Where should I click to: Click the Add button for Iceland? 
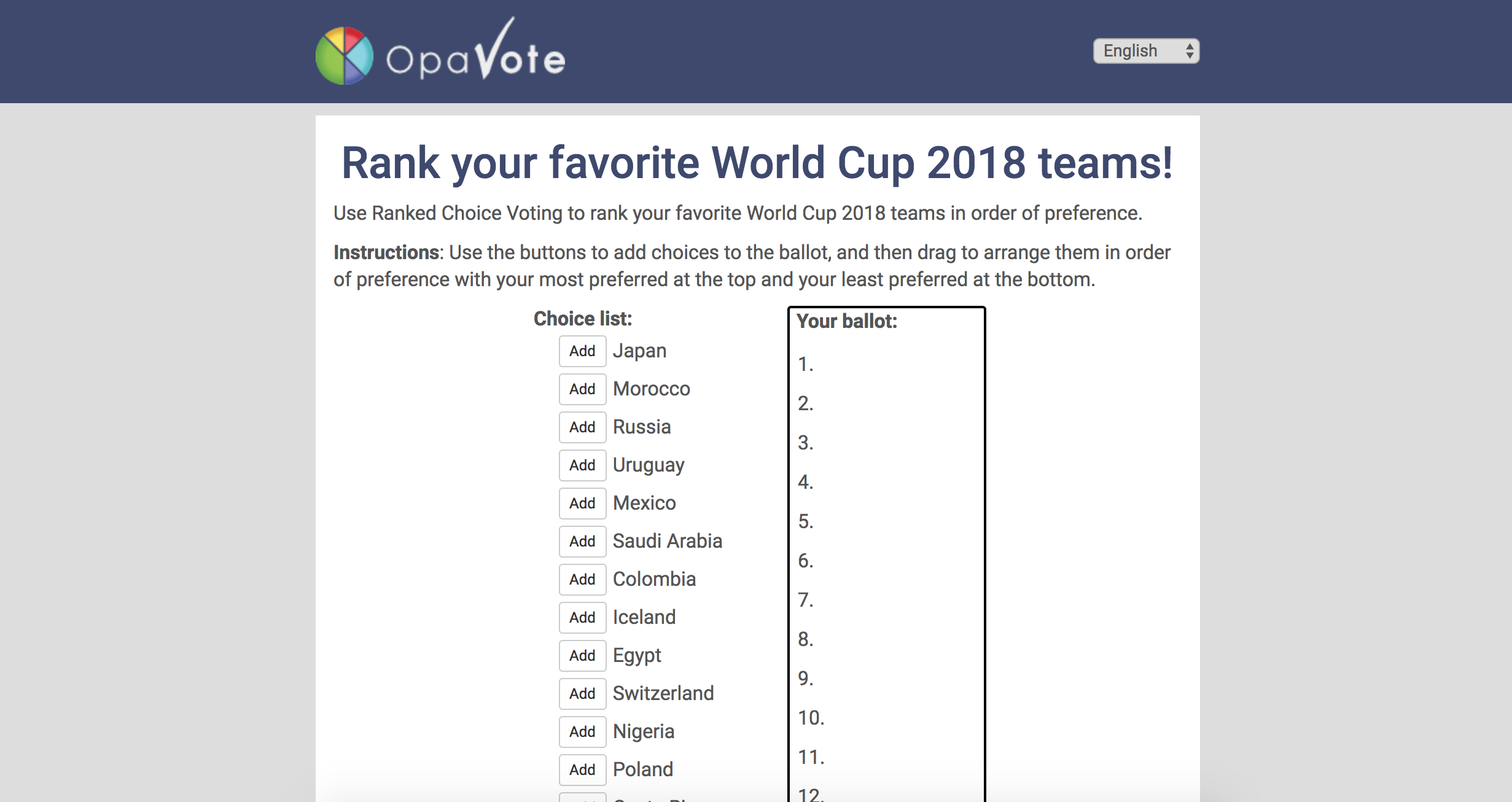(582, 618)
